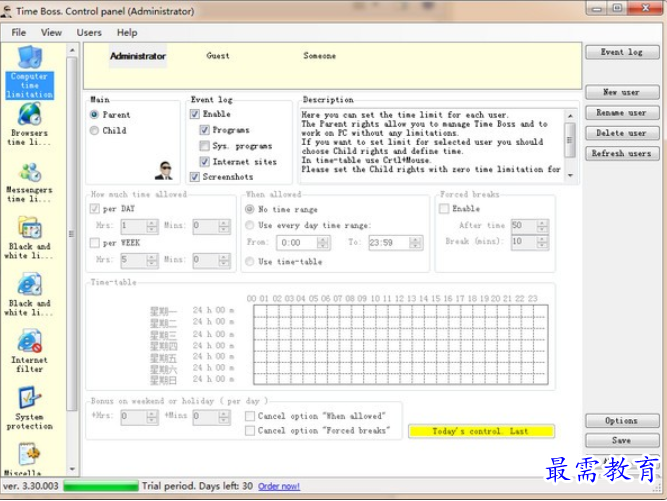Open the Users menu
The width and height of the screenshot is (667, 501).
(x=89, y=33)
